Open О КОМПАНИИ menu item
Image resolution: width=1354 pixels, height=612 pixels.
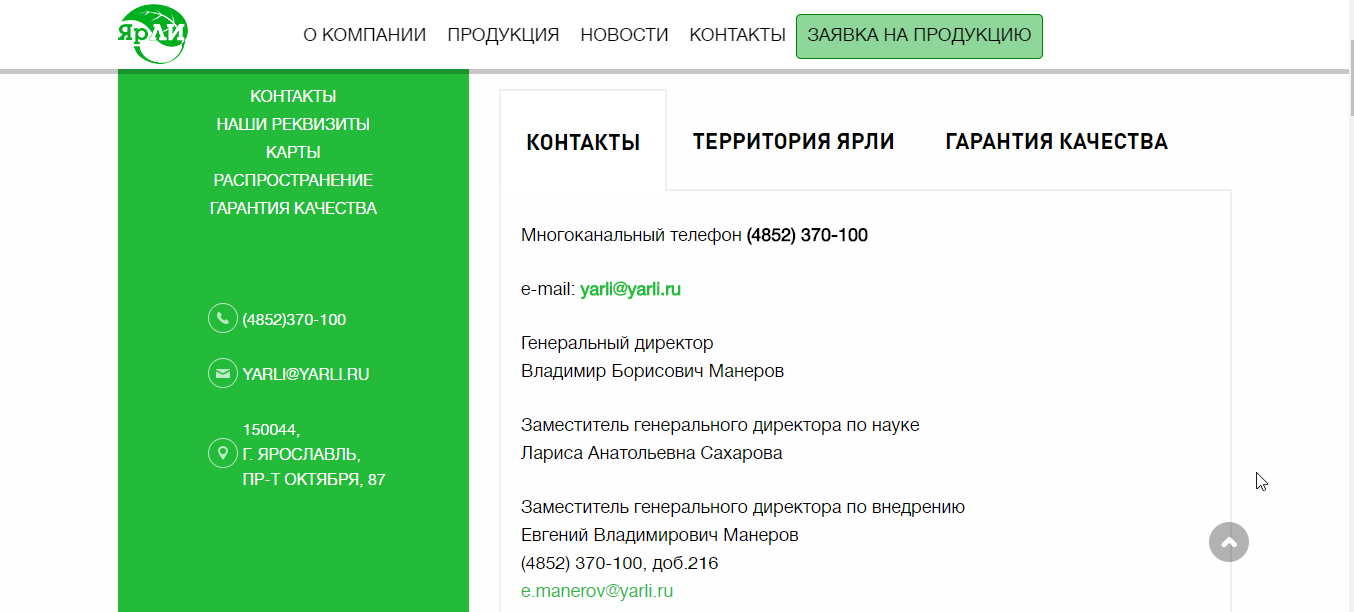pos(364,34)
